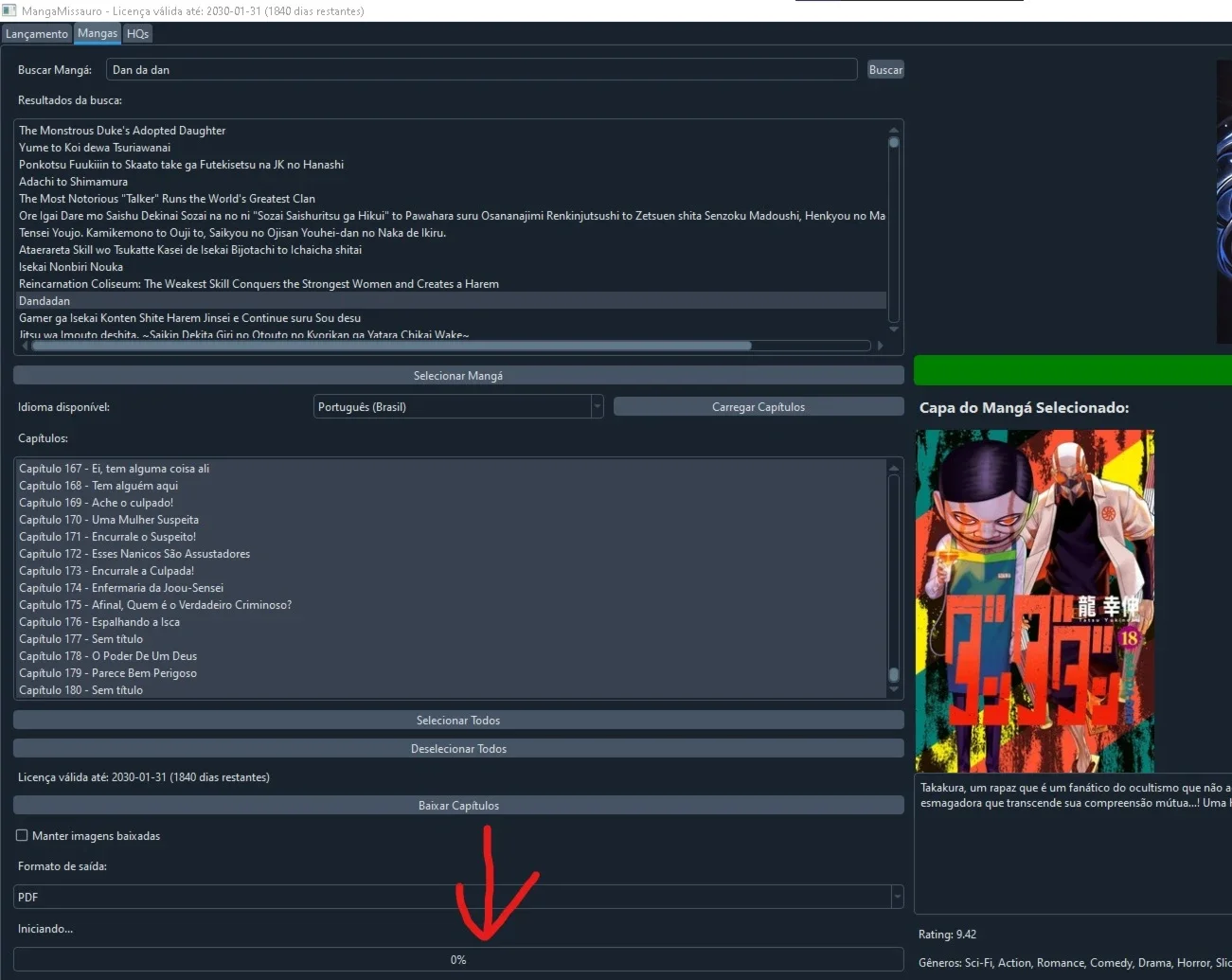The image size is (1232, 980).
Task: Click the Carregar Capítulos button
Action: coord(759,407)
